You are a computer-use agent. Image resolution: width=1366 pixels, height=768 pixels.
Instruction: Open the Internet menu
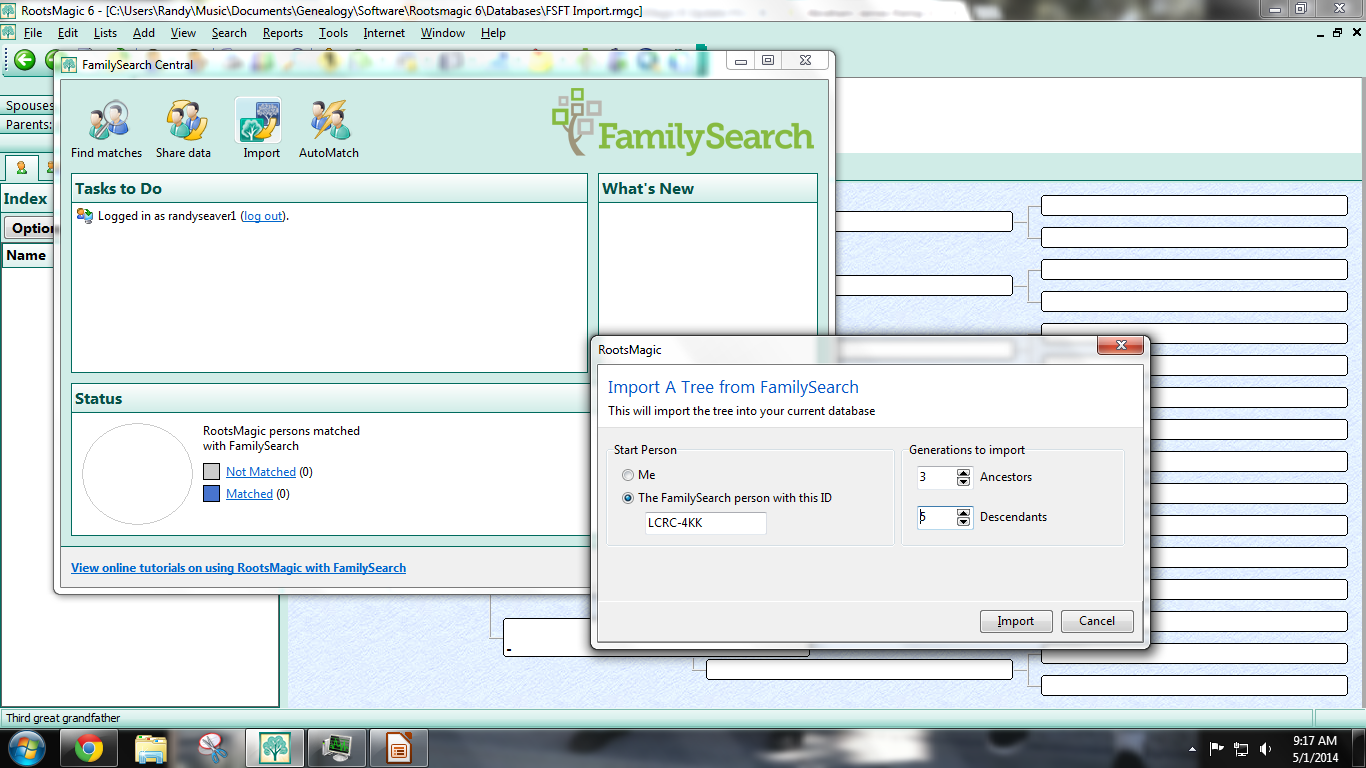pyautogui.click(x=384, y=33)
